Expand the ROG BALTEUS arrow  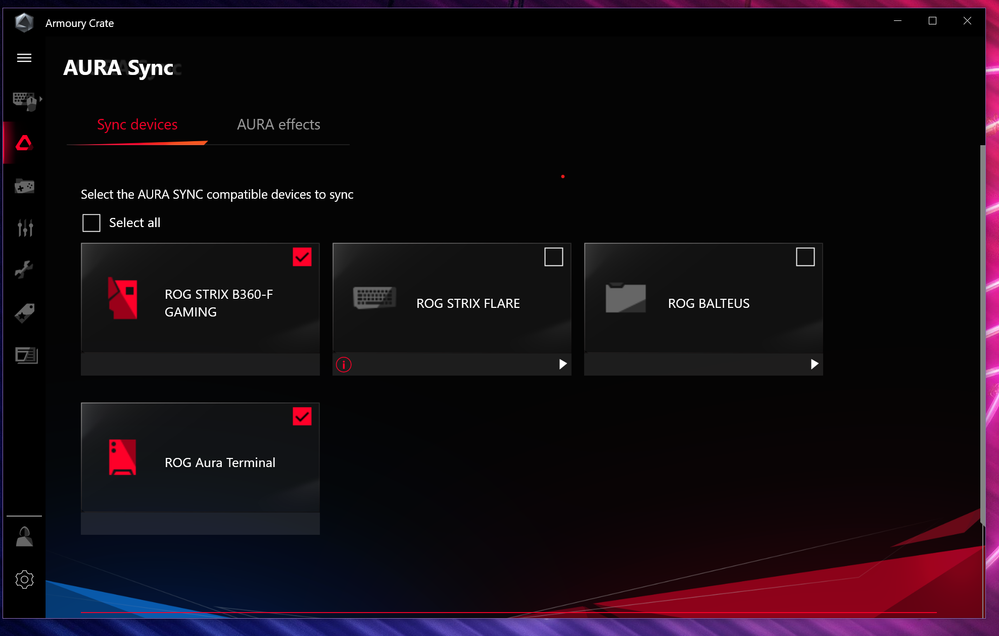814,364
